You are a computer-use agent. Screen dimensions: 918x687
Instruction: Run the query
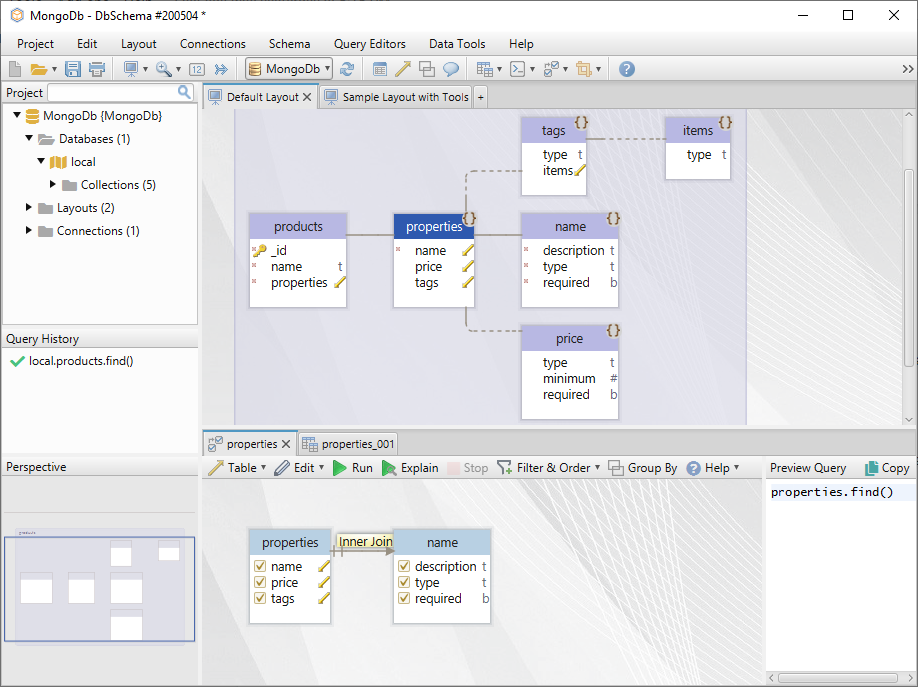point(352,468)
